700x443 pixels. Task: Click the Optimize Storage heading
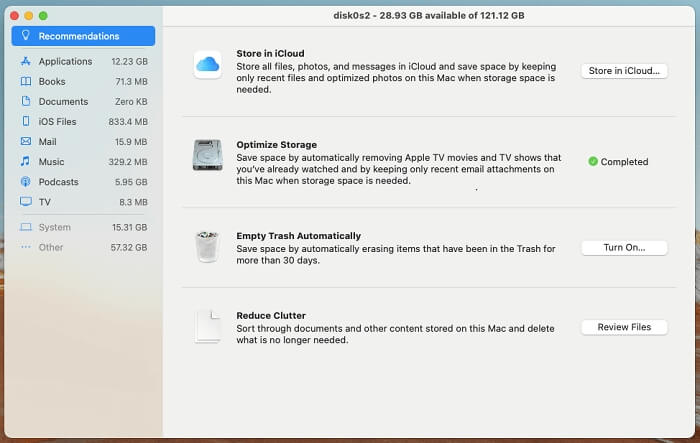(276, 144)
